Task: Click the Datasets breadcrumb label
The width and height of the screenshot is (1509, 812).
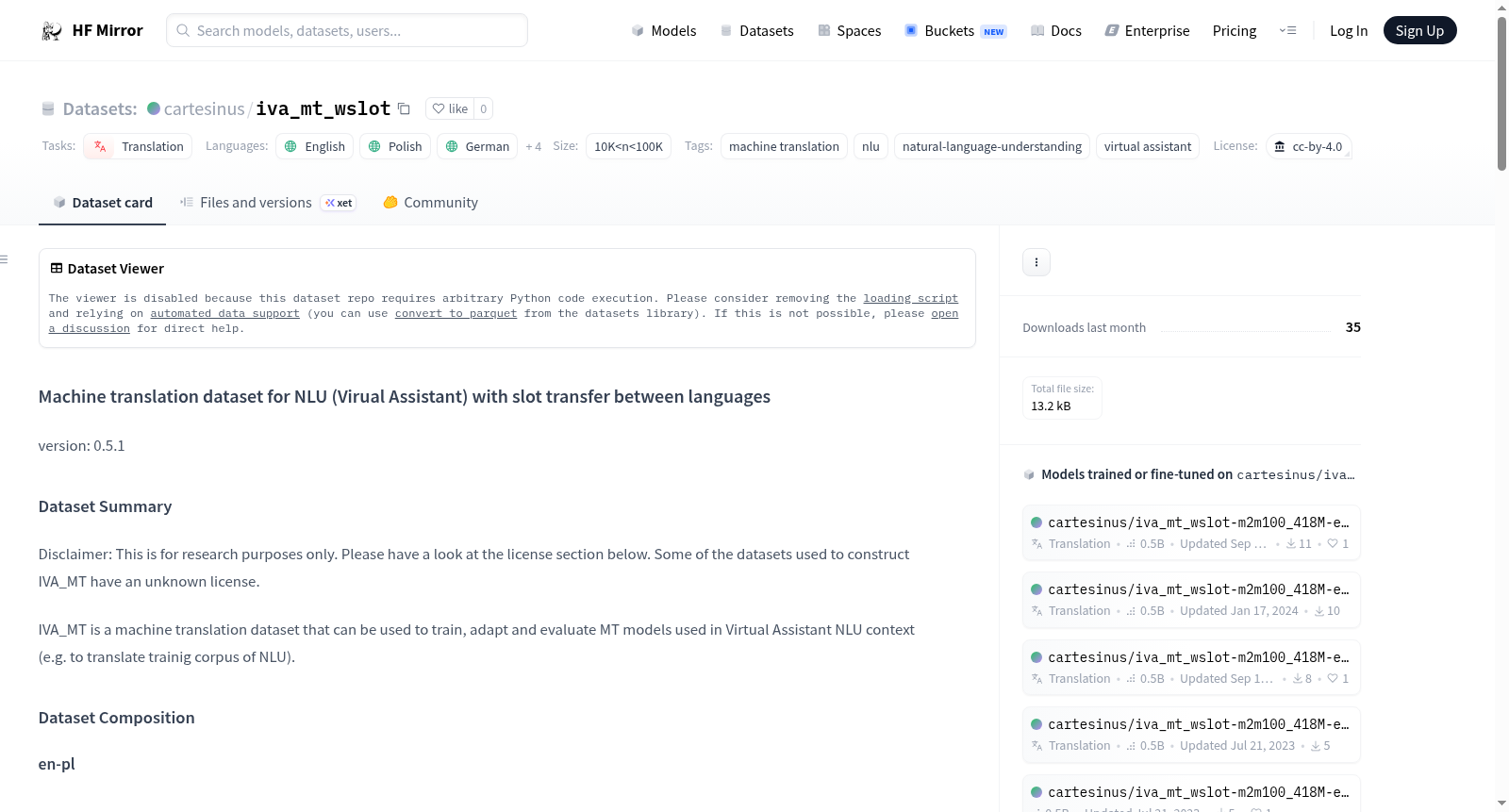Action: pyautogui.click(x=100, y=108)
